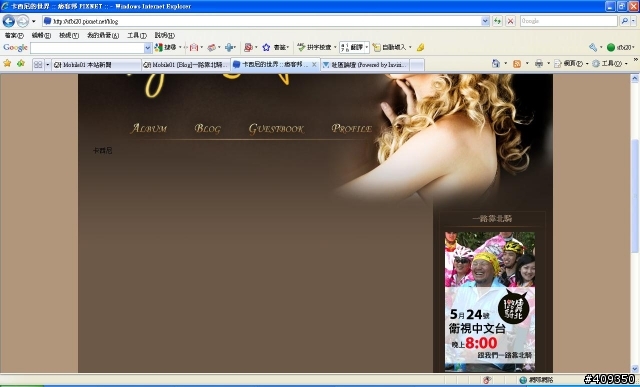Switch to Mobile01 本站新聞 tab
This screenshot has height=387, width=640.
coord(96,65)
